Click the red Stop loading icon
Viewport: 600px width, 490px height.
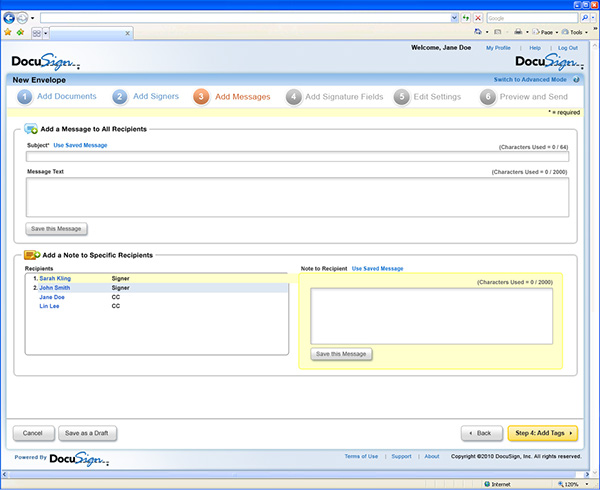(x=478, y=18)
